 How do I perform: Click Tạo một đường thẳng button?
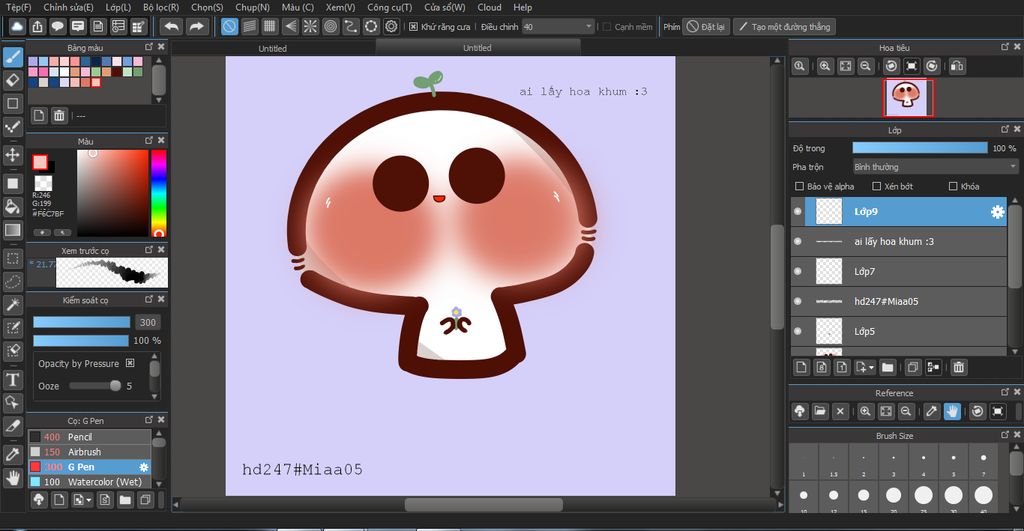784,27
